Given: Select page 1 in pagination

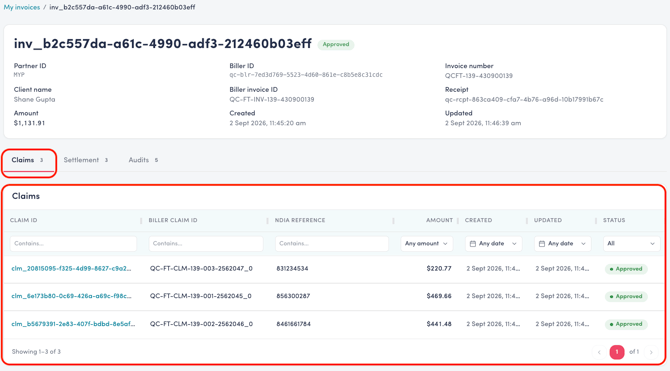Looking at the screenshot, I should pos(617,352).
